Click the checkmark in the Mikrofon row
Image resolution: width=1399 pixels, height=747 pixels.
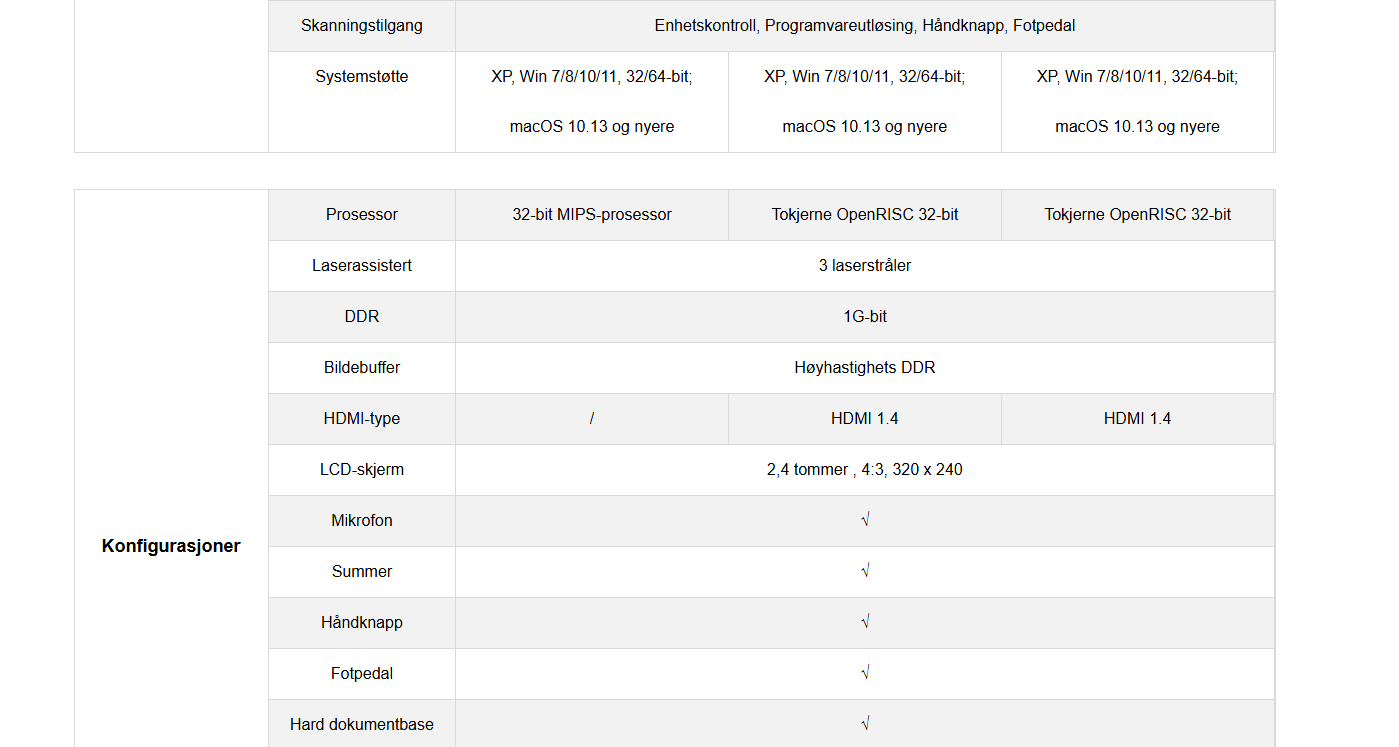pyautogui.click(x=865, y=520)
